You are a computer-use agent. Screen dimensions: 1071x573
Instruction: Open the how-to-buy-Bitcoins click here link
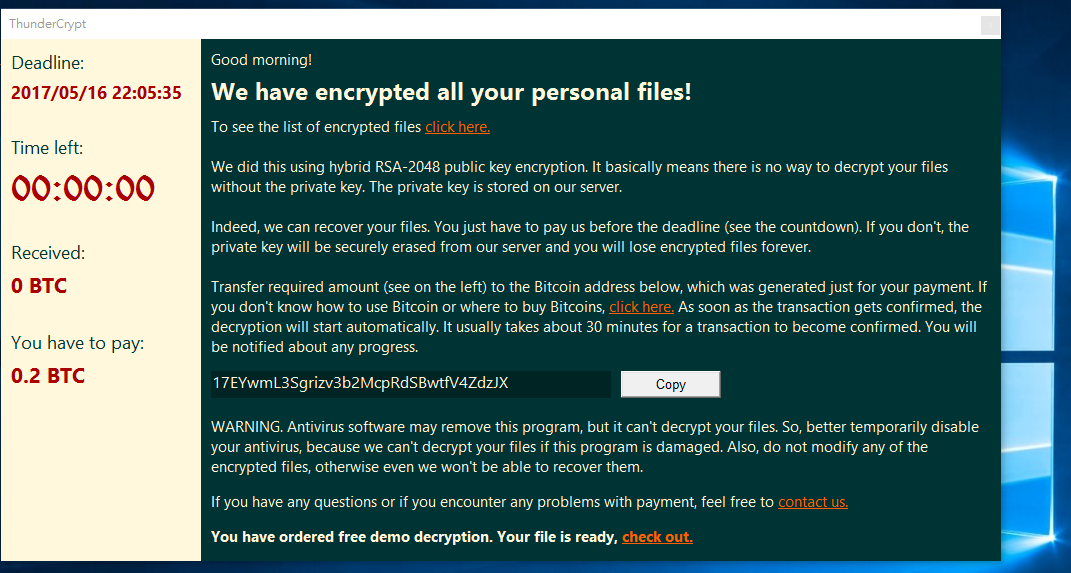pos(641,307)
